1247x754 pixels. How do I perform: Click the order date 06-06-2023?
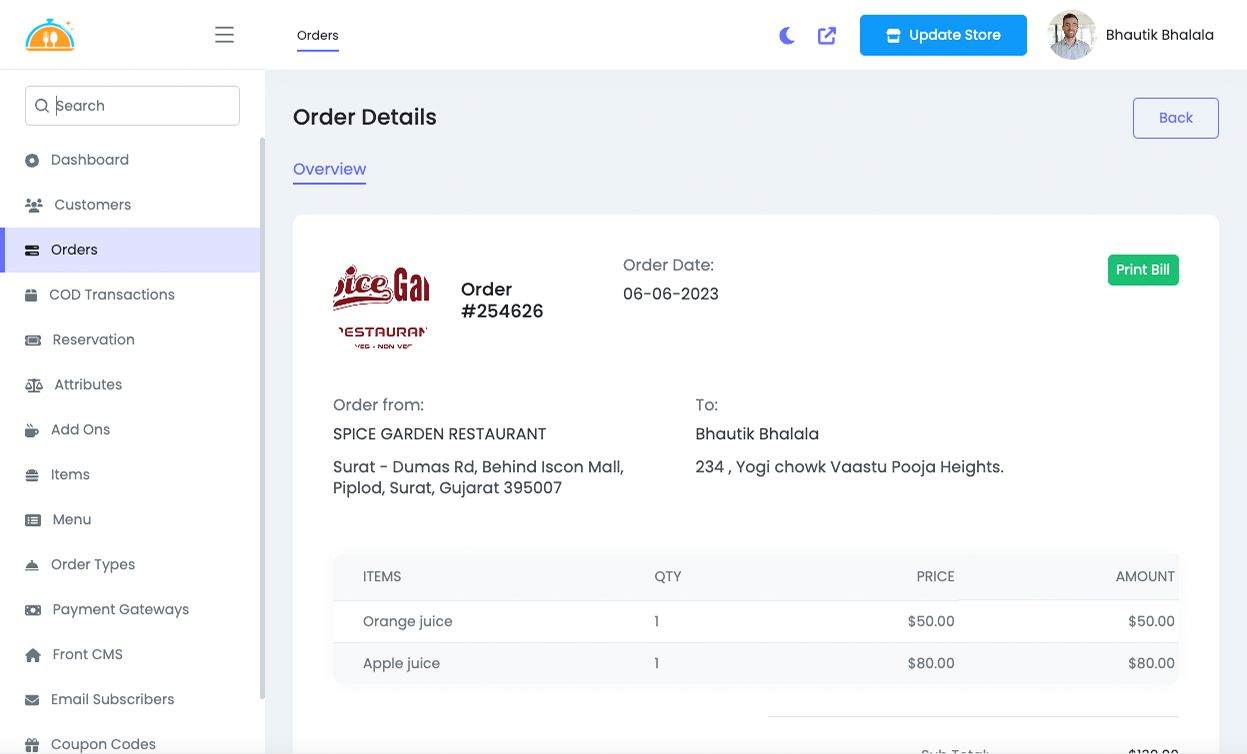pos(671,294)
